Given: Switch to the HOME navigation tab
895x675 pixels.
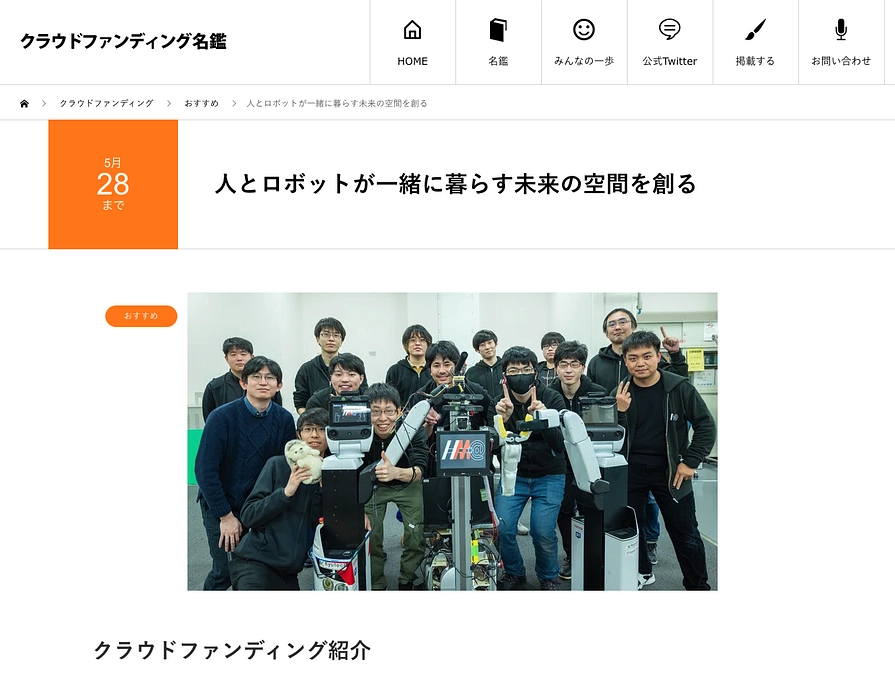Looking at the screenshot, I should click(411, 42).
